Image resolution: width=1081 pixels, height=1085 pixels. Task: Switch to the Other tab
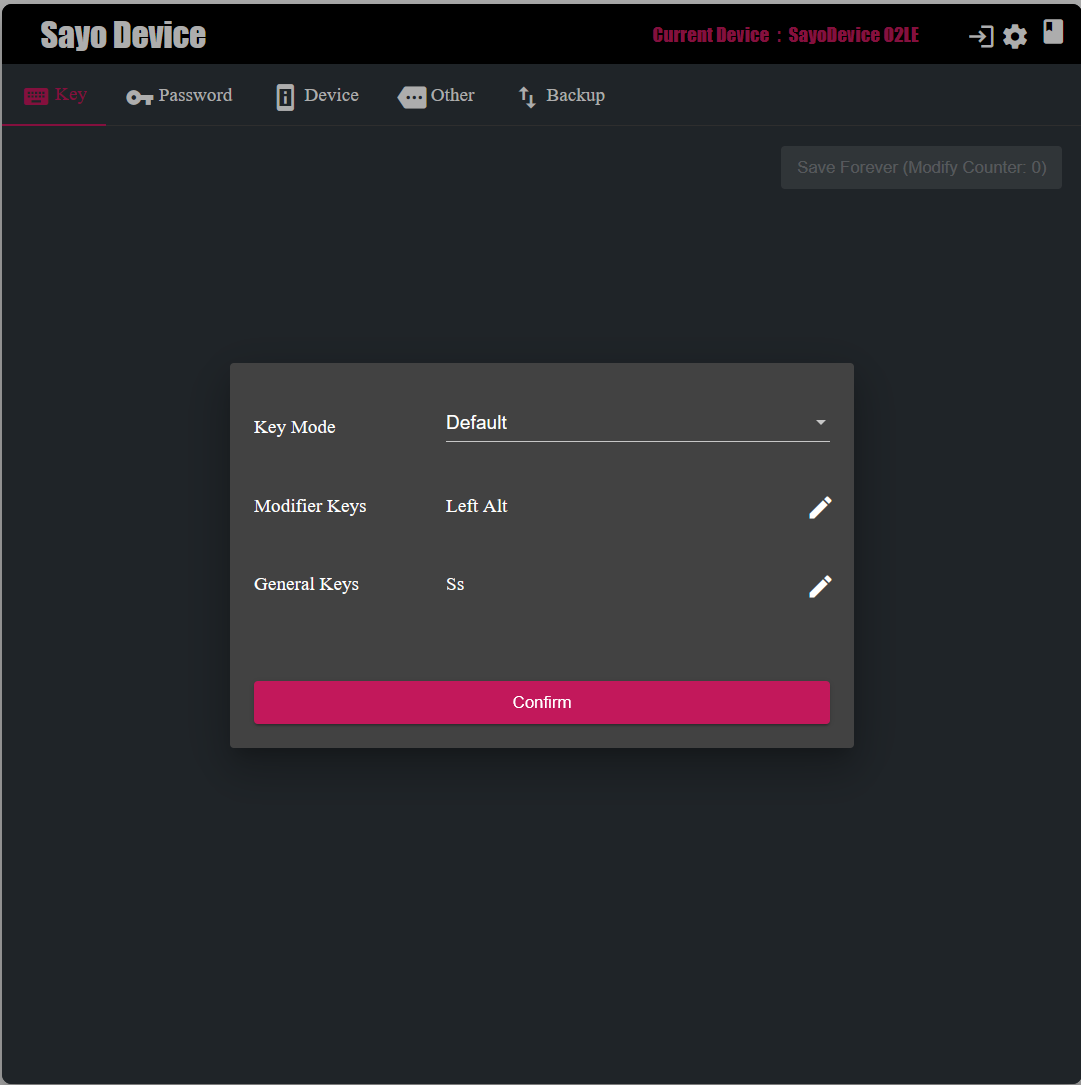(x=436, y=95)
